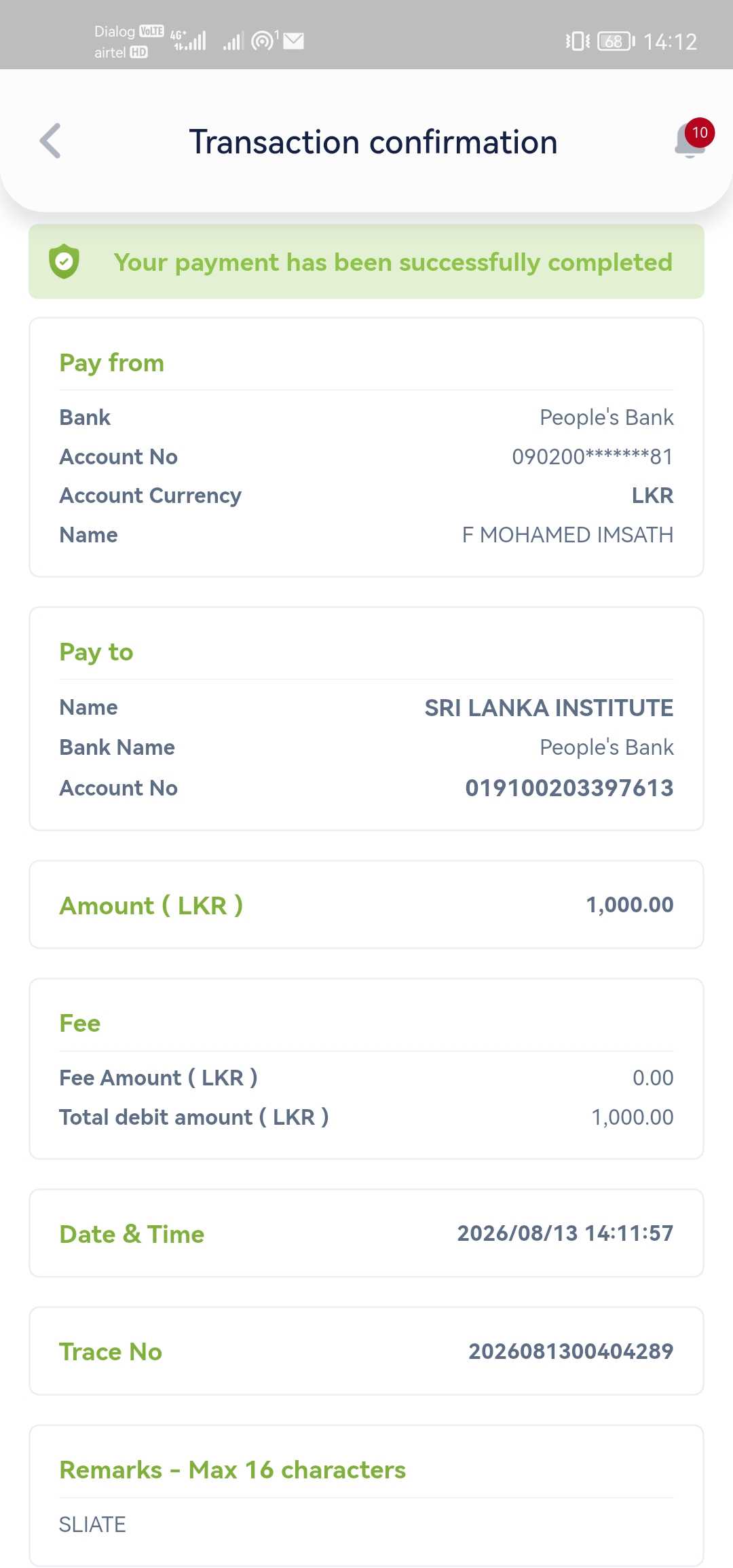
Task: Tap the 4G signal strength icon
Action: tap(189, 41)
